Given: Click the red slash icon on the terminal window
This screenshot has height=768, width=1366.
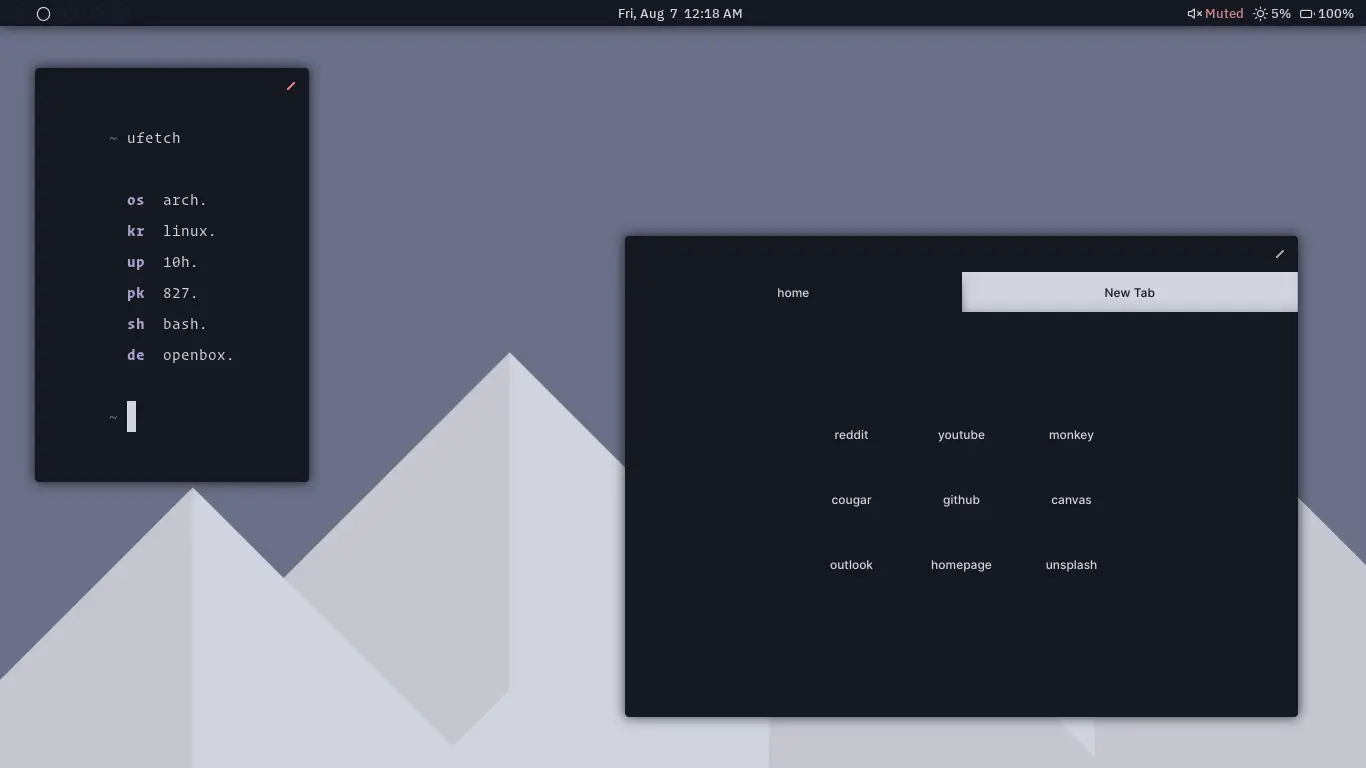Looking at the screenshot, I should tap(291, 86).
